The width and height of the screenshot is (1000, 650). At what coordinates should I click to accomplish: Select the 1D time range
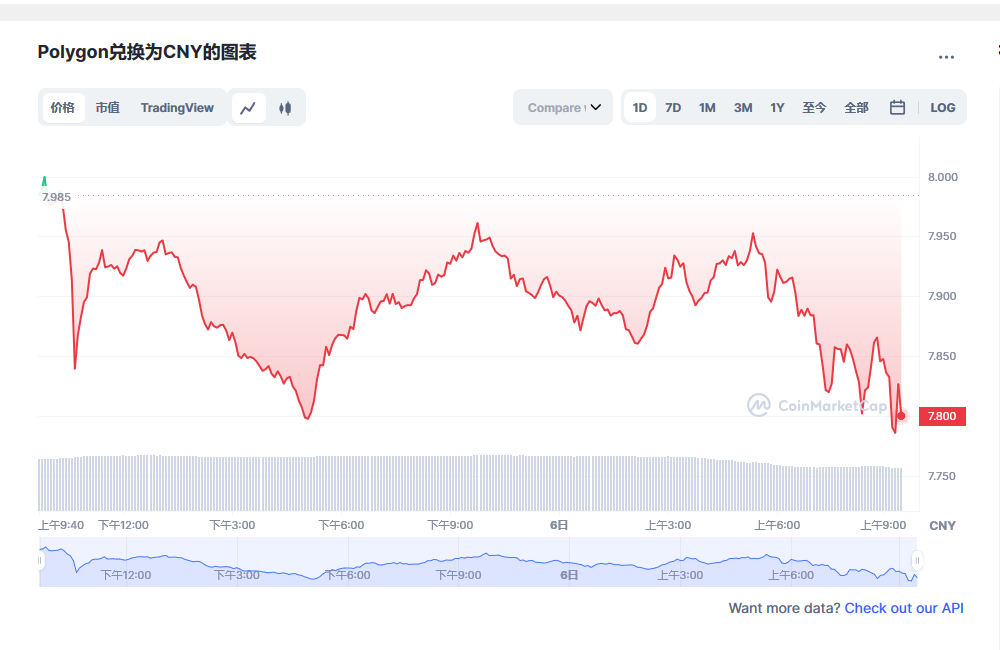tap(640, 108)
